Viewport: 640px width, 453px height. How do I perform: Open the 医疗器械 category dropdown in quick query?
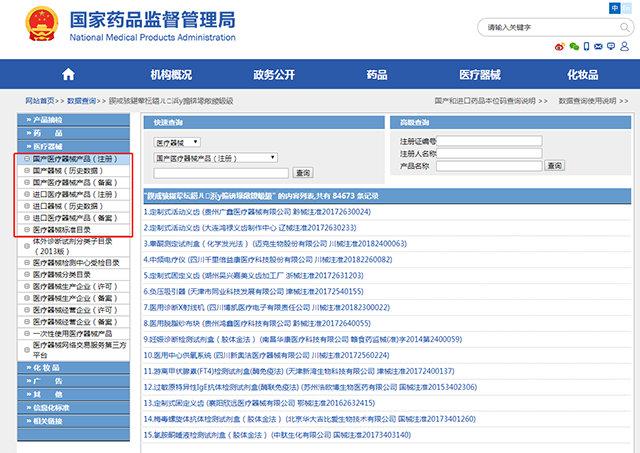[x=177, y=142]
